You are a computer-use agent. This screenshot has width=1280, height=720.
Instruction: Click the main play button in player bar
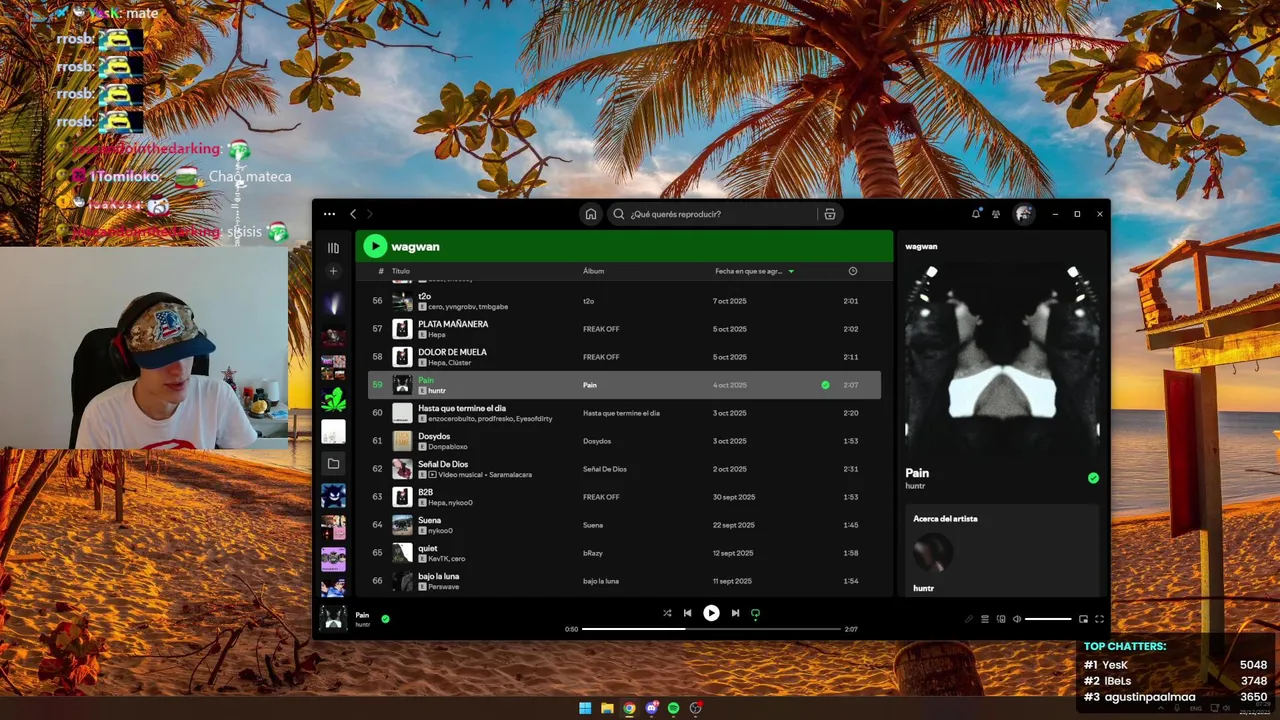711,613
